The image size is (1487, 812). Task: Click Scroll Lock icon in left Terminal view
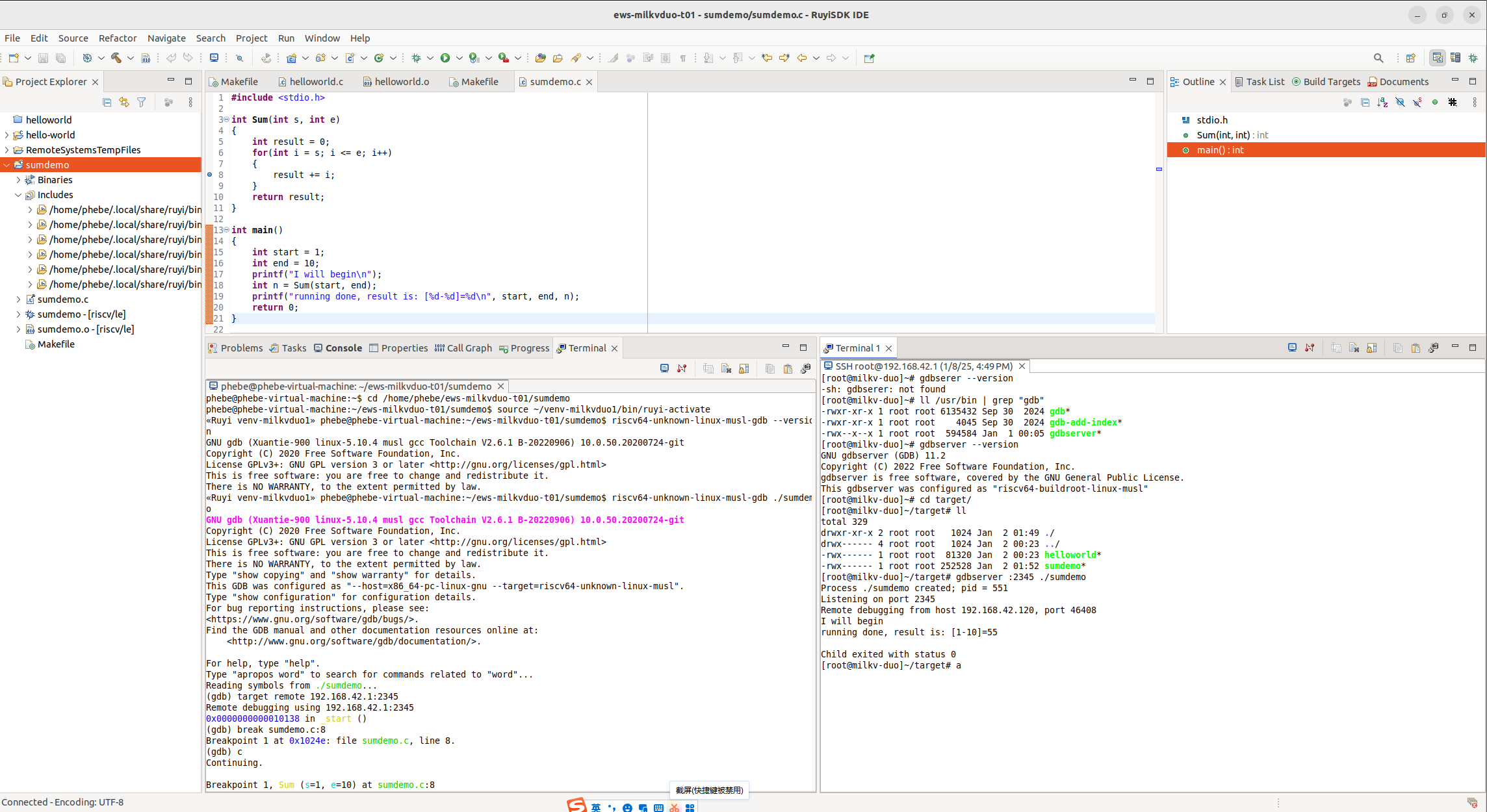(744, 368)
